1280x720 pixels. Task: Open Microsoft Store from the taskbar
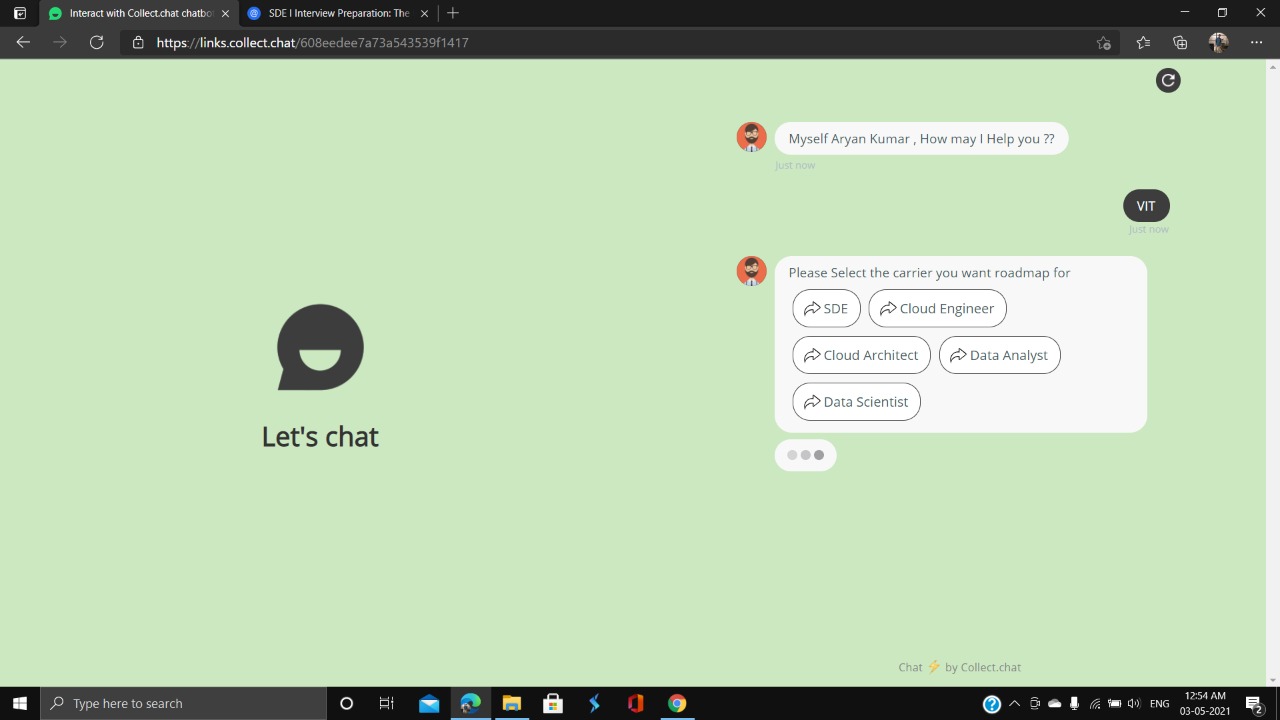coord(553,703)
